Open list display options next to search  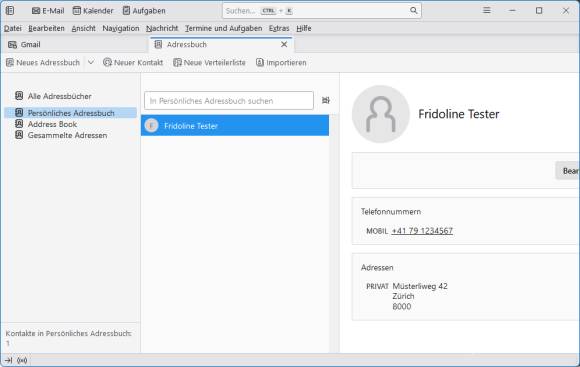326,100
